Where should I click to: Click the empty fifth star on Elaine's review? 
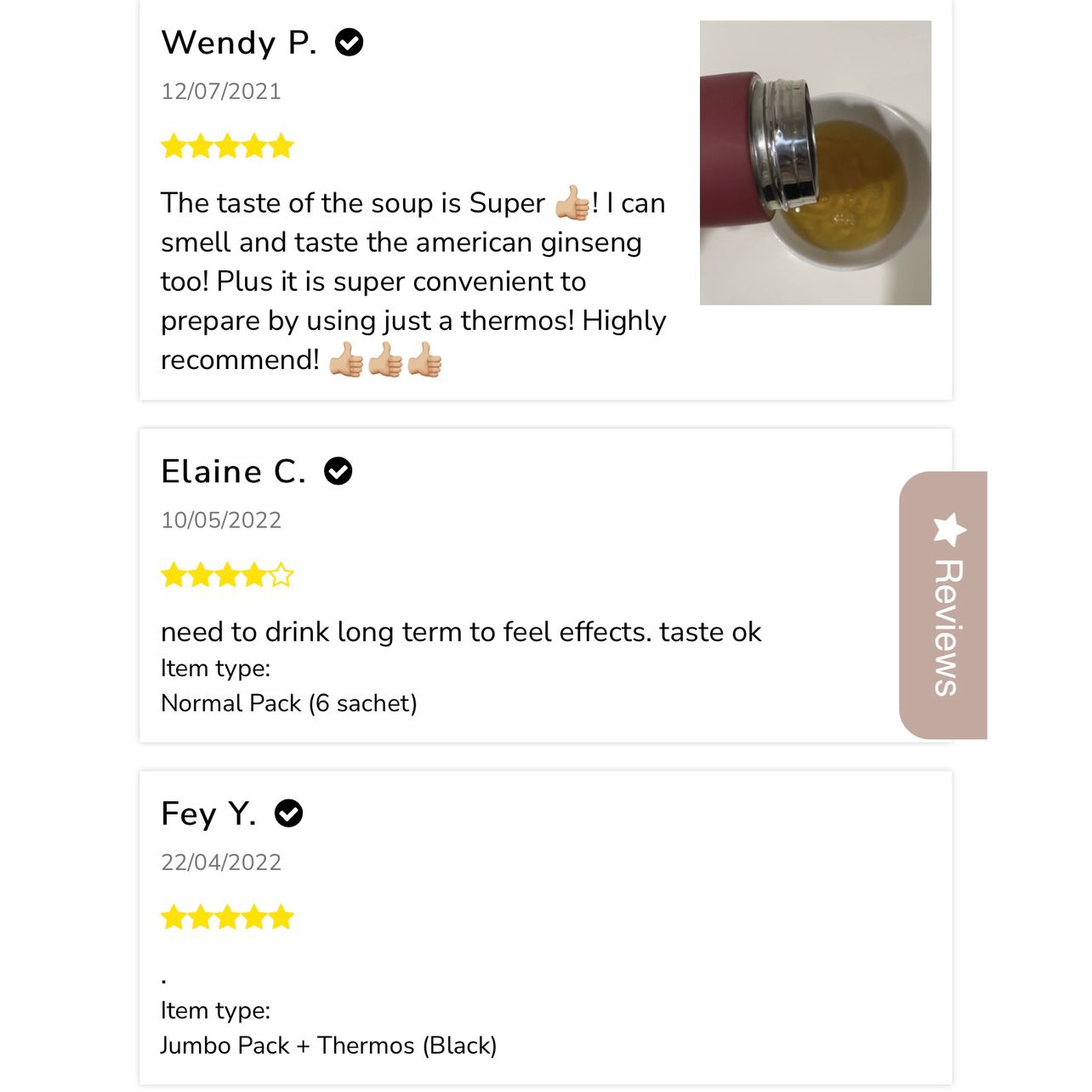coord(282,576)
